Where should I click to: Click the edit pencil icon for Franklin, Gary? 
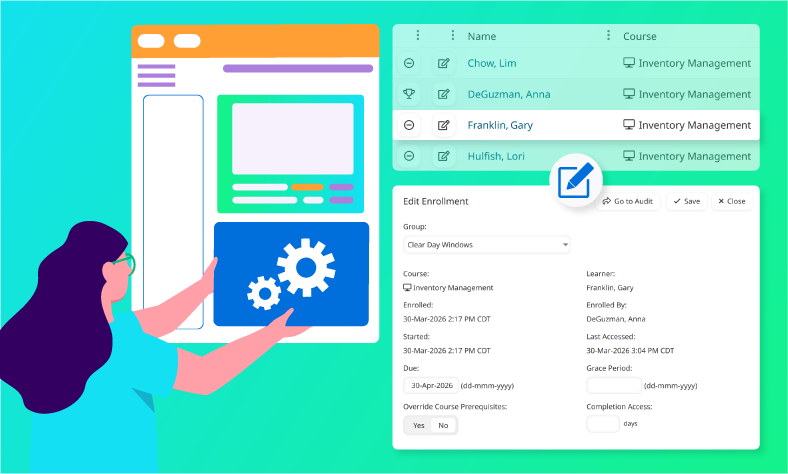click(x=444, y=125)
